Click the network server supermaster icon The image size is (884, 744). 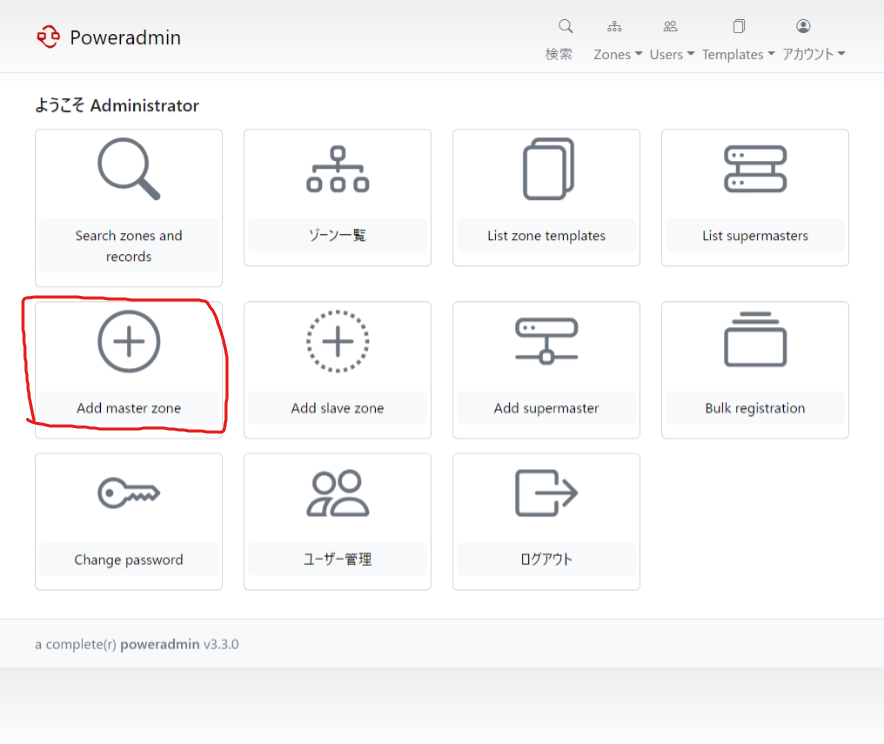pos(546,341)
